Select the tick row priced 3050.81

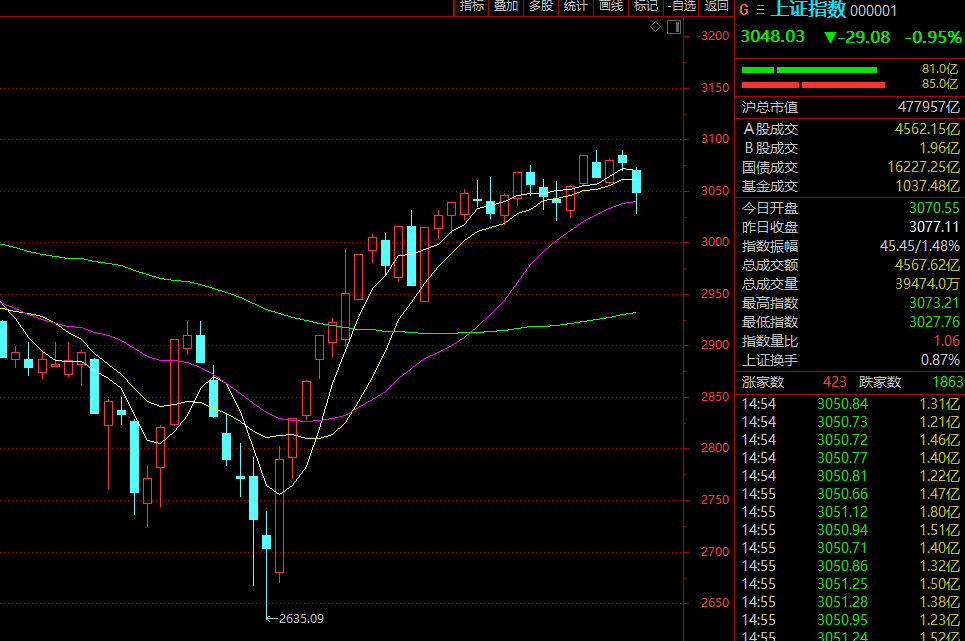click(850, 476)
